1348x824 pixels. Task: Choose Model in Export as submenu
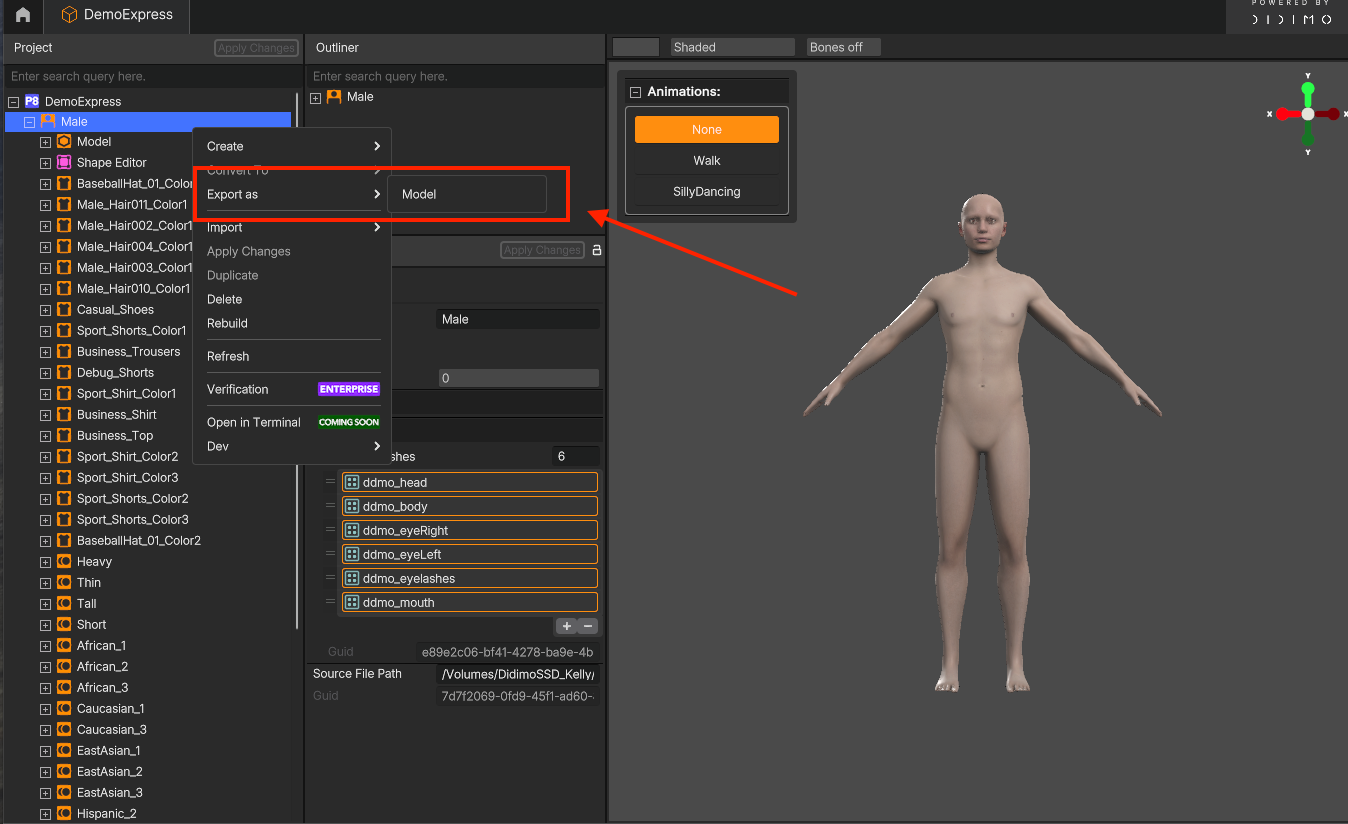(x=467, y=194)
